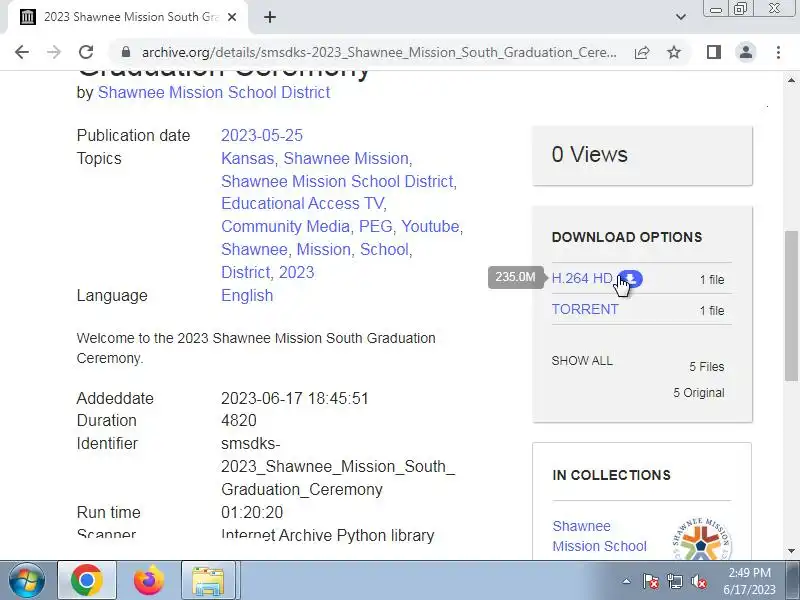Launch Firefox from the taskbar
This screenshot has width=800, height=600.
149,581
